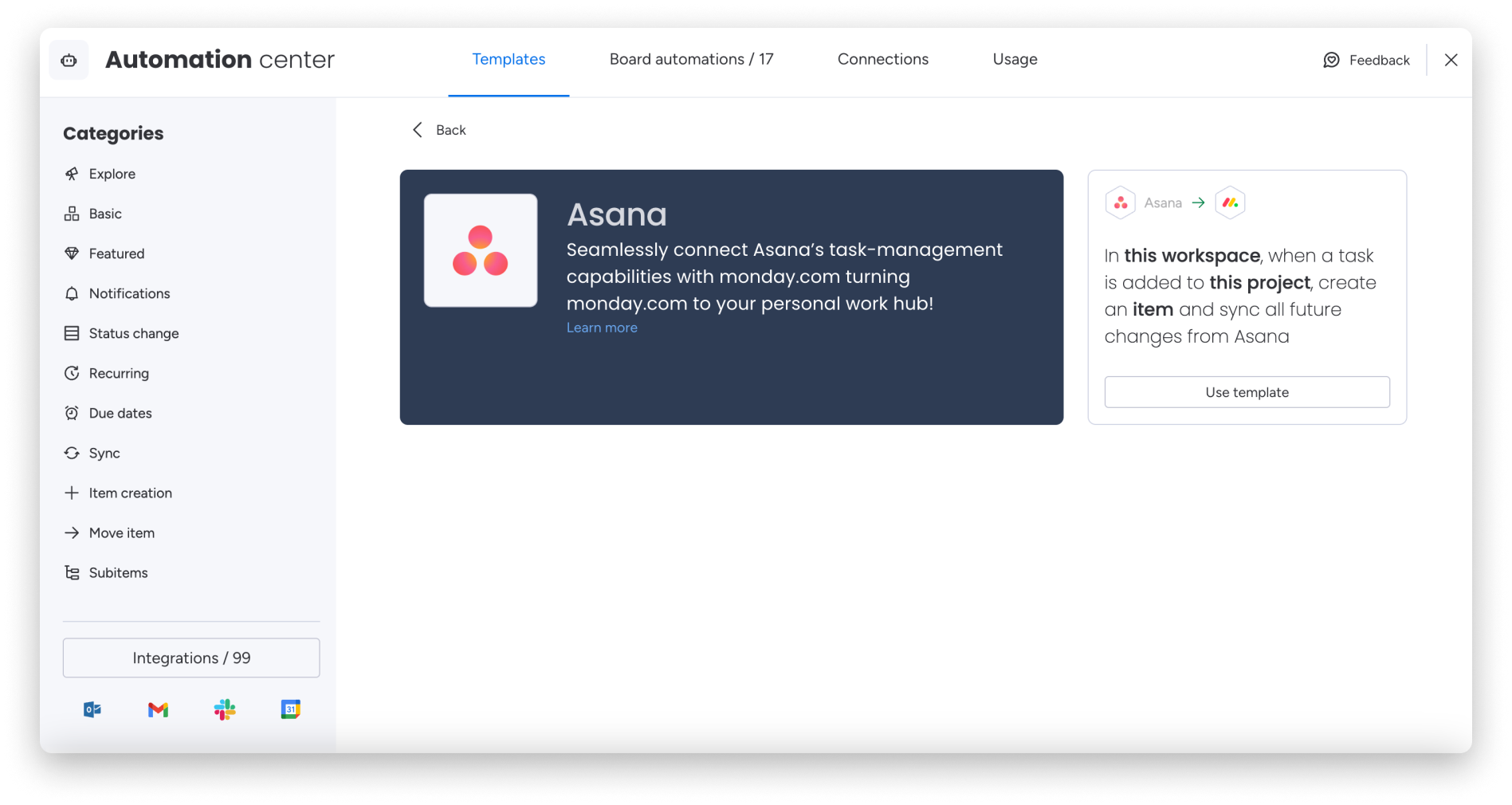Open the Board automations / 17 tab

[691, 59]
